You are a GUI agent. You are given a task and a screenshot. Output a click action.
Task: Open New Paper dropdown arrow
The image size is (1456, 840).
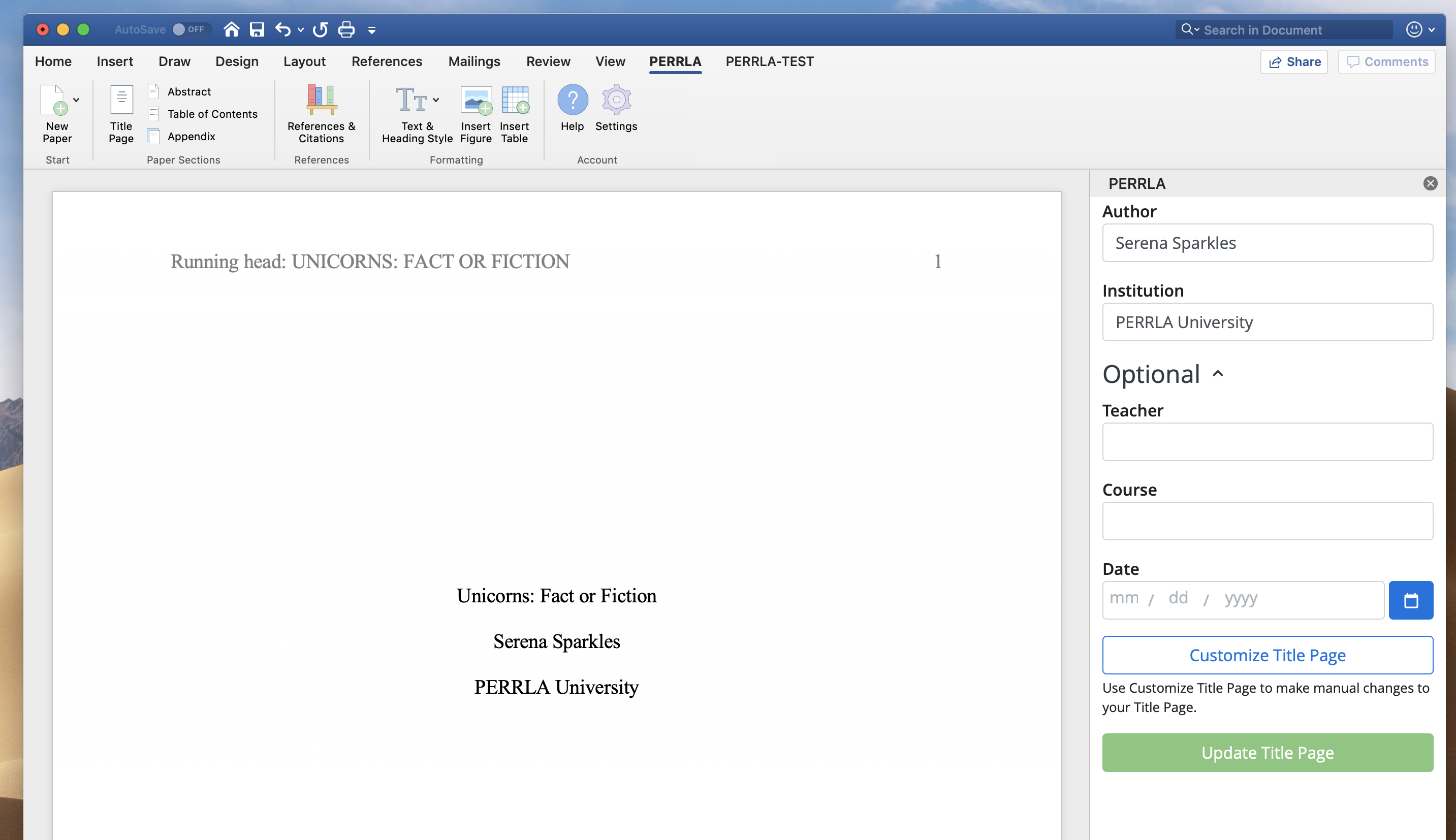(76, 100)
